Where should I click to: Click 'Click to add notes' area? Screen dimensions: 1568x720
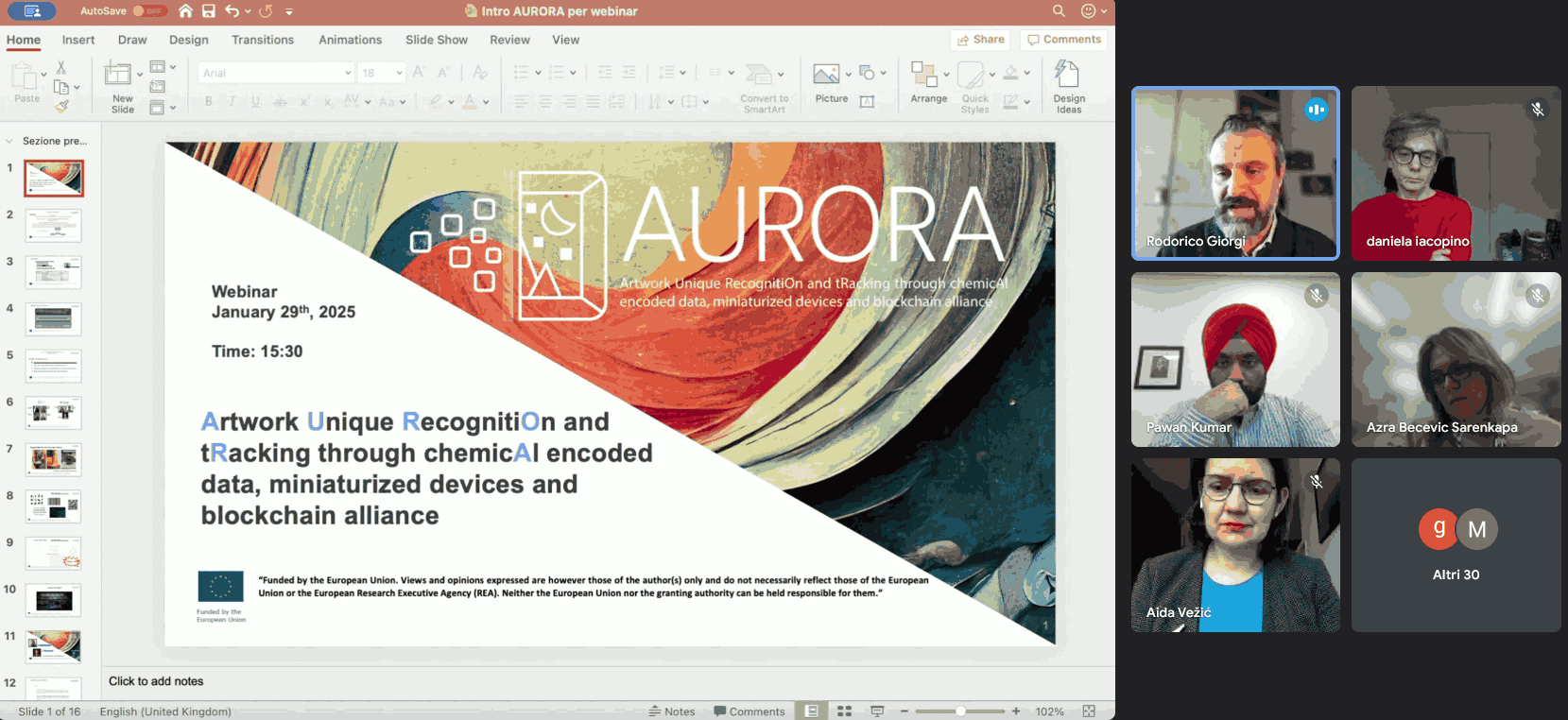[x=156, y=681]
